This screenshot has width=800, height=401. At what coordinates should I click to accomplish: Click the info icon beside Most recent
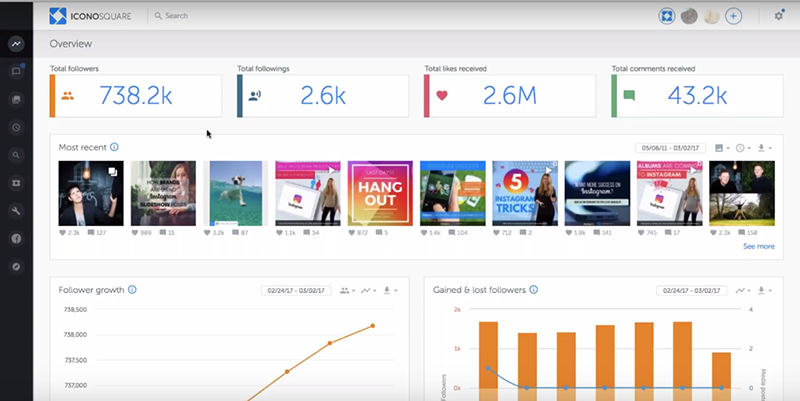click(115, 147)
